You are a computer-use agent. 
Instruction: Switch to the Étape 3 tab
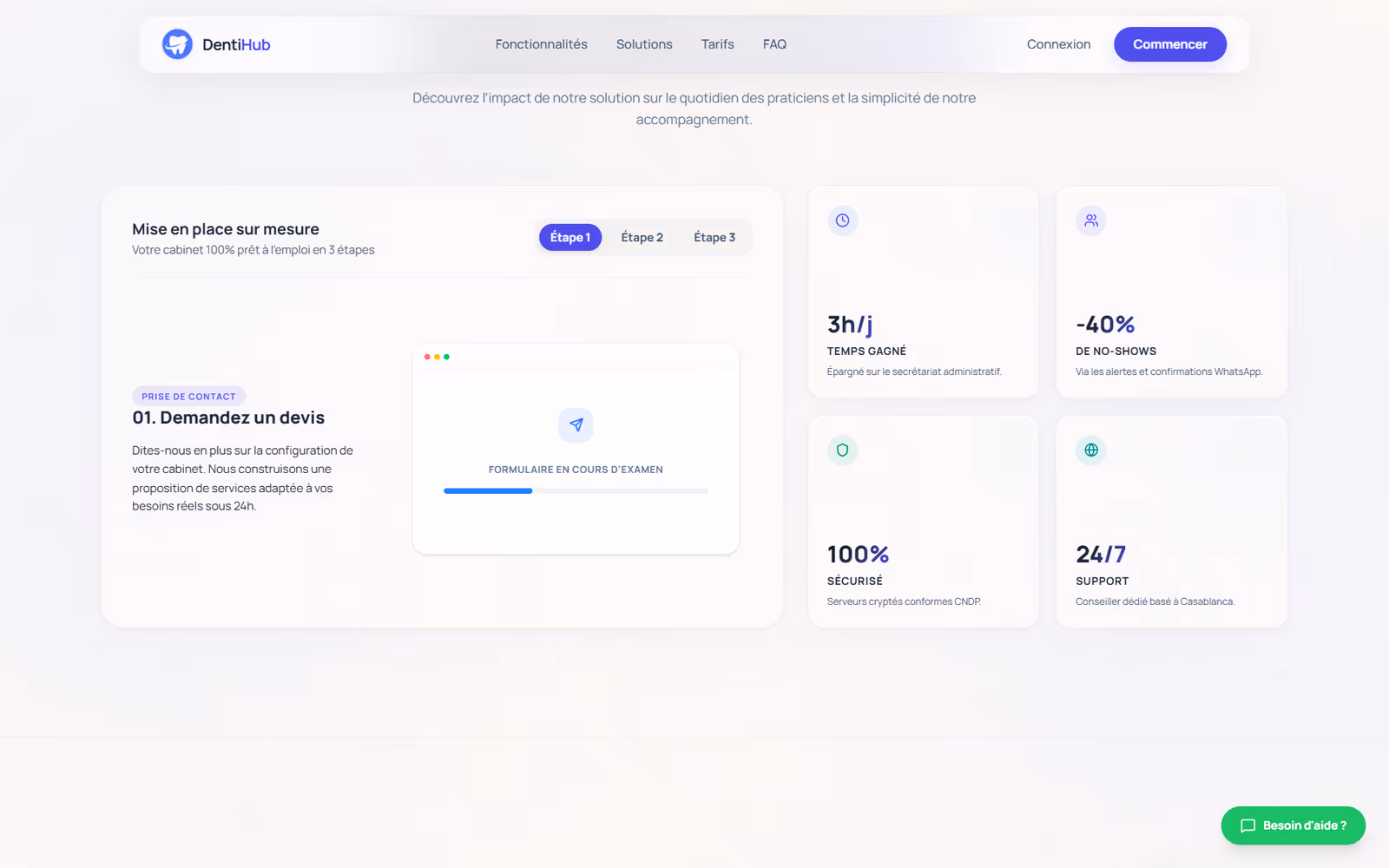[714, 237]
